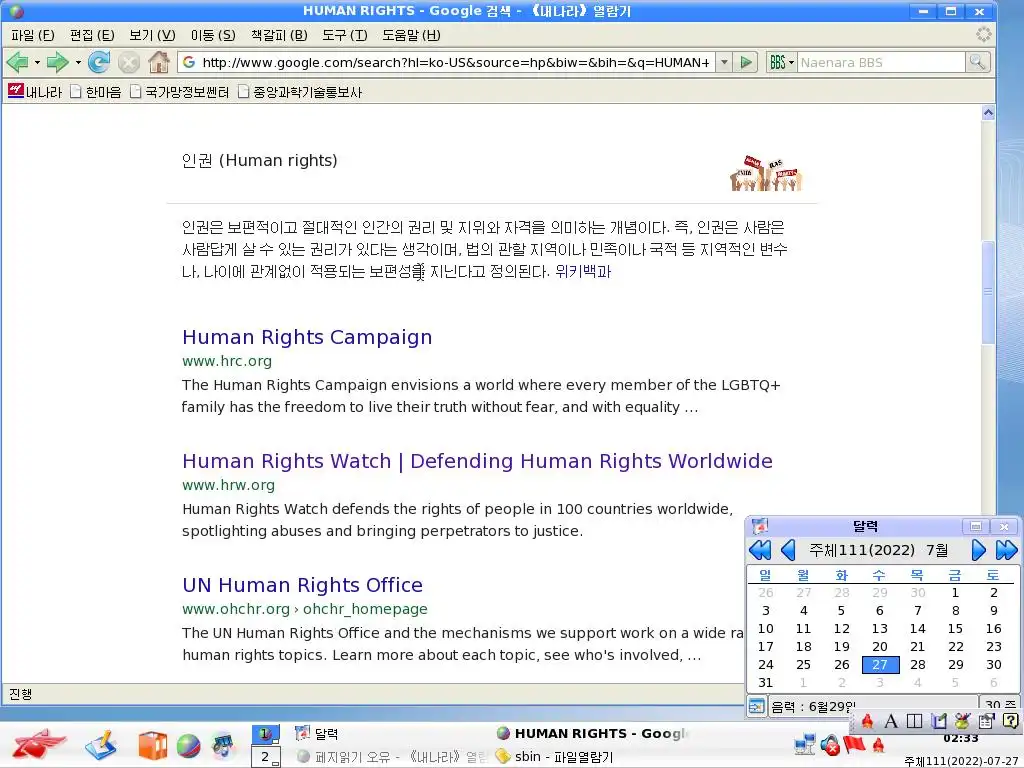Click www.hrc.org green URL text
Viewport: 1024px width, 768px height.
(x=227, y=361)
